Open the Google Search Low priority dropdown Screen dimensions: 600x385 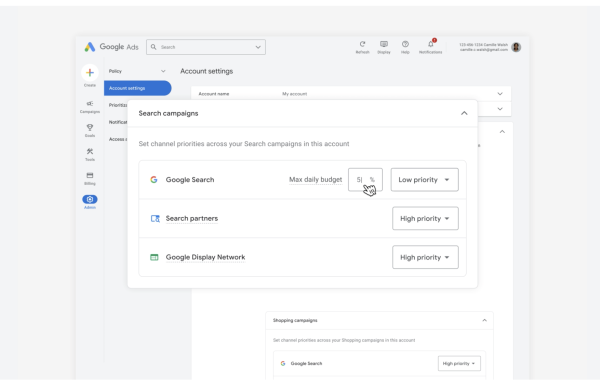424,179
